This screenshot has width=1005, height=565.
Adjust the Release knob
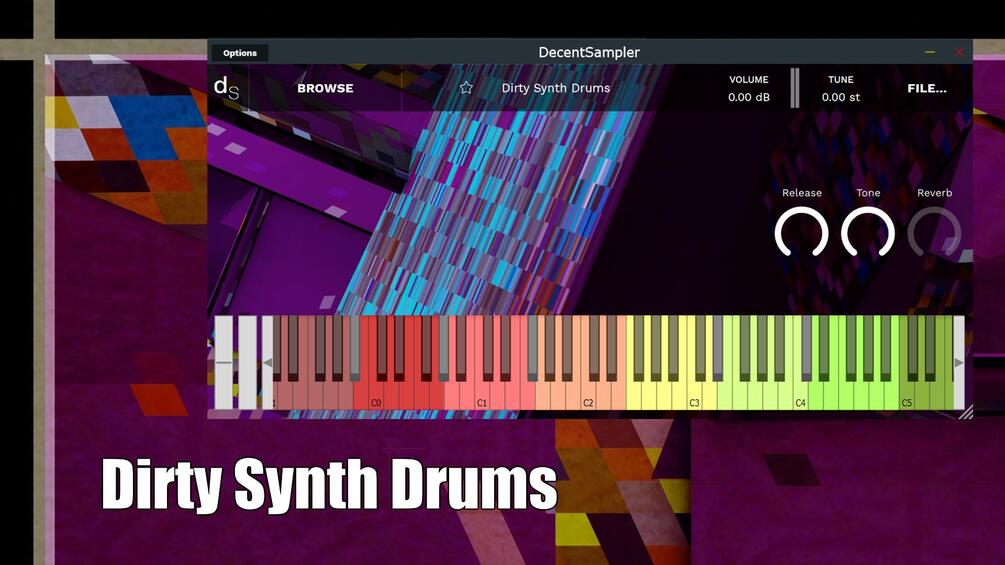coord(801,233)
